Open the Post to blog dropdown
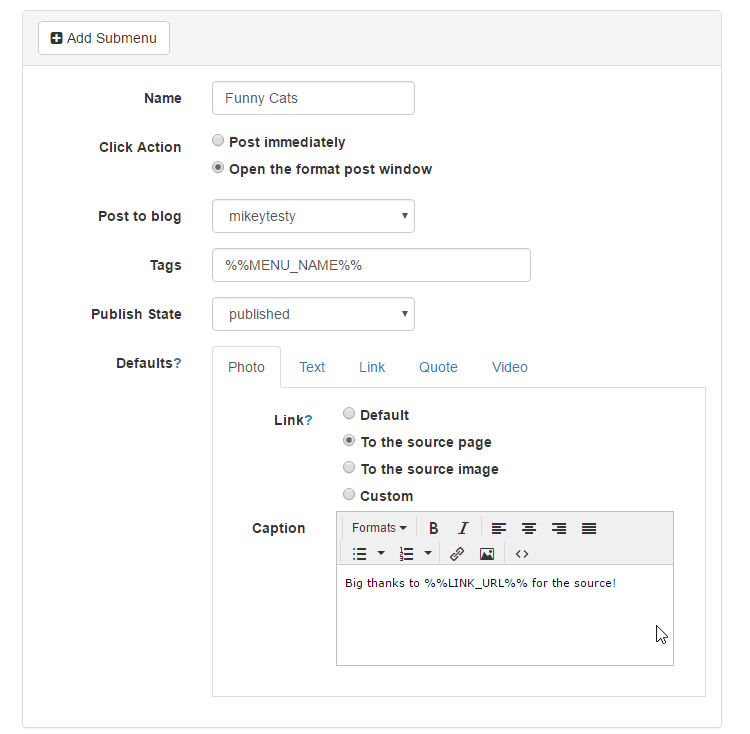 pos(313,216)
